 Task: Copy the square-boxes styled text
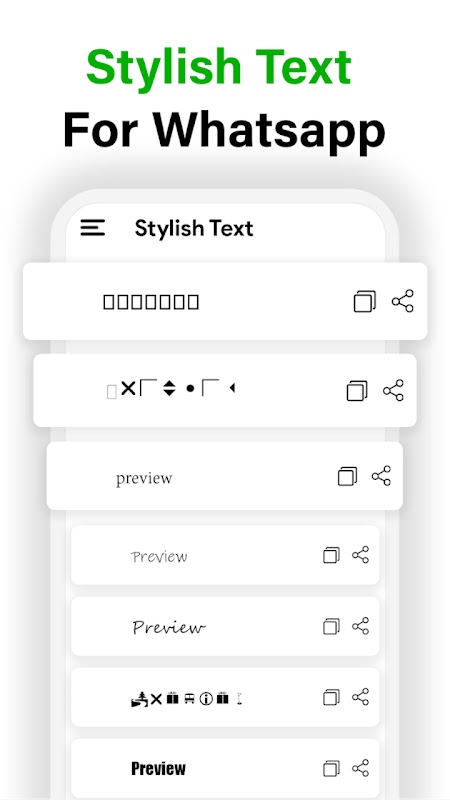365,302
